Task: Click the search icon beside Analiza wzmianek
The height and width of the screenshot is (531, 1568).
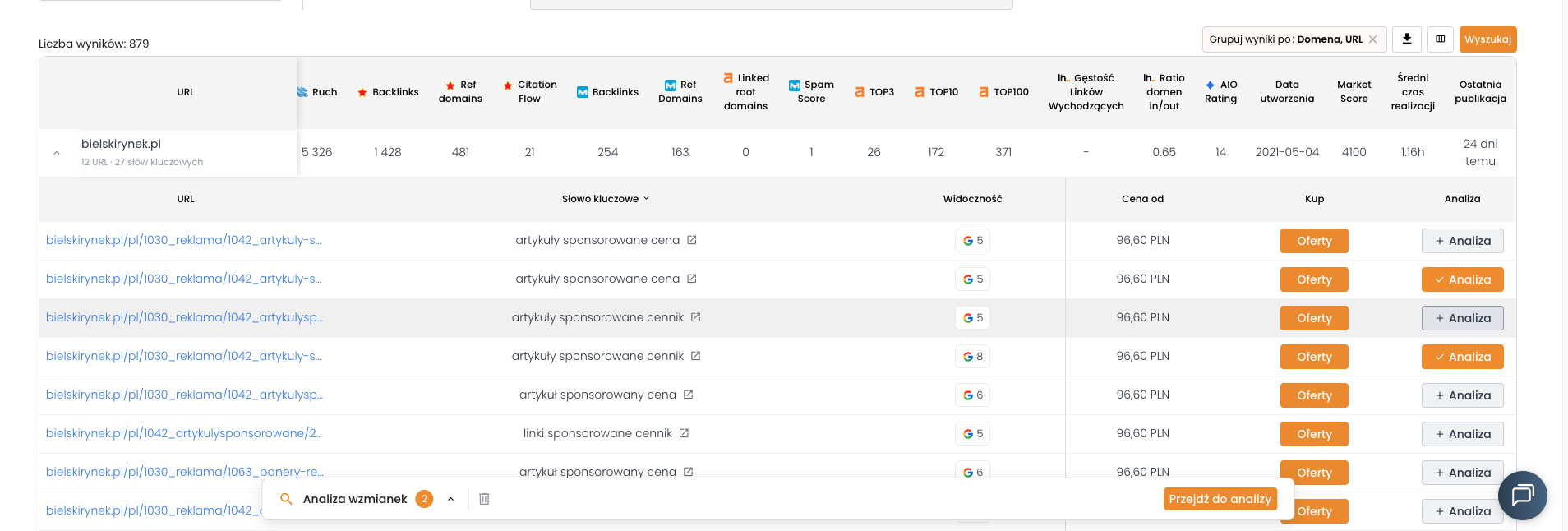Action: (286, 499)
